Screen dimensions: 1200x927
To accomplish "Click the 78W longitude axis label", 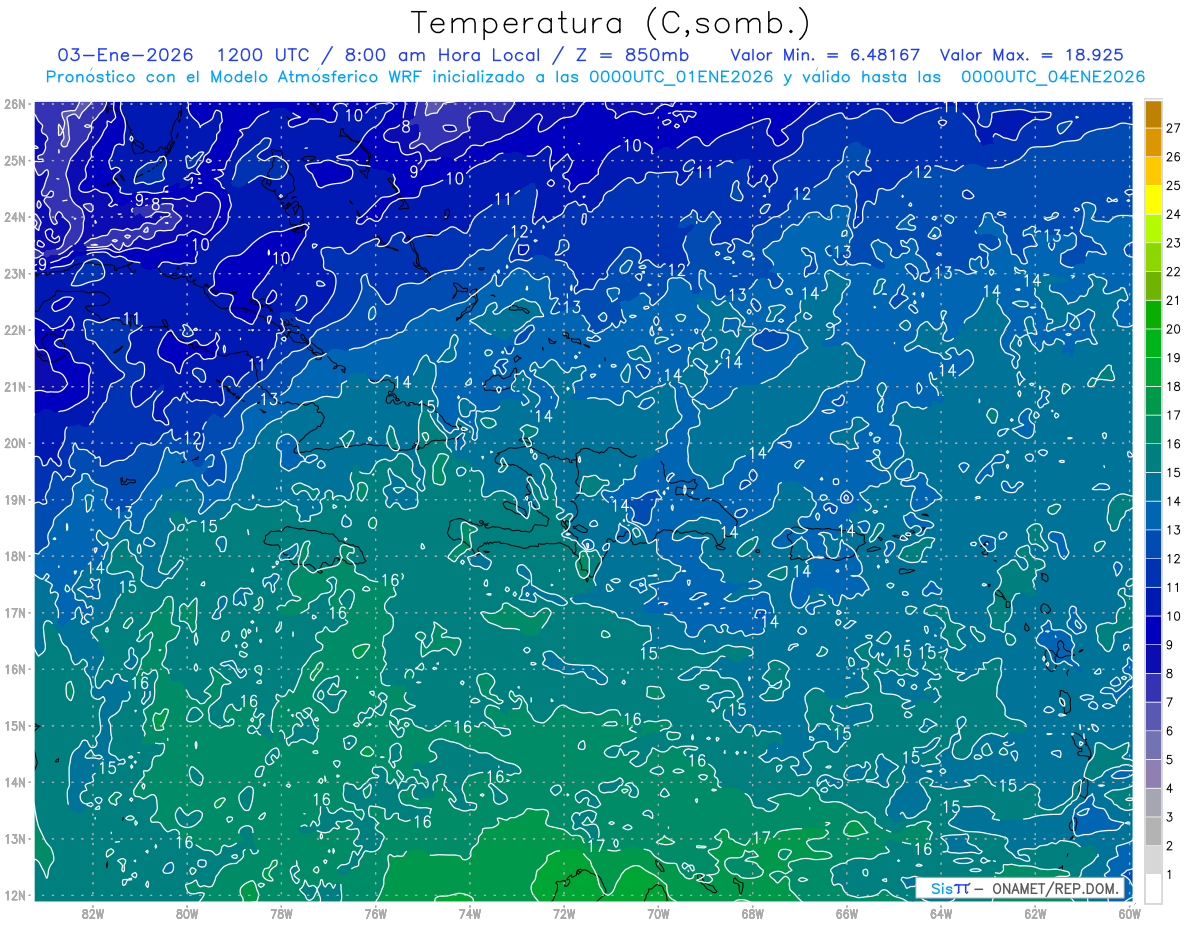I will coord(281,912).
